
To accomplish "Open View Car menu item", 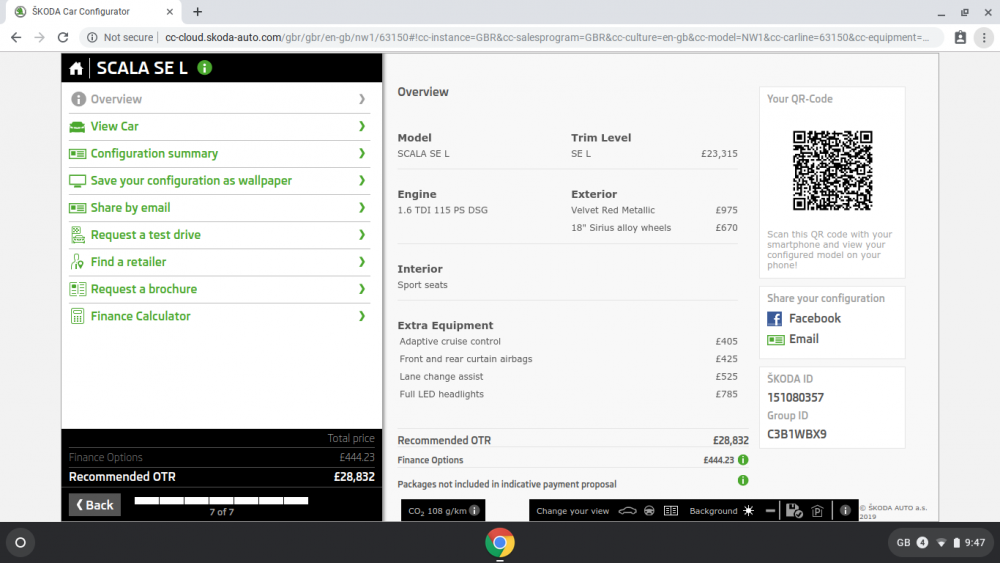I will 219,127.
